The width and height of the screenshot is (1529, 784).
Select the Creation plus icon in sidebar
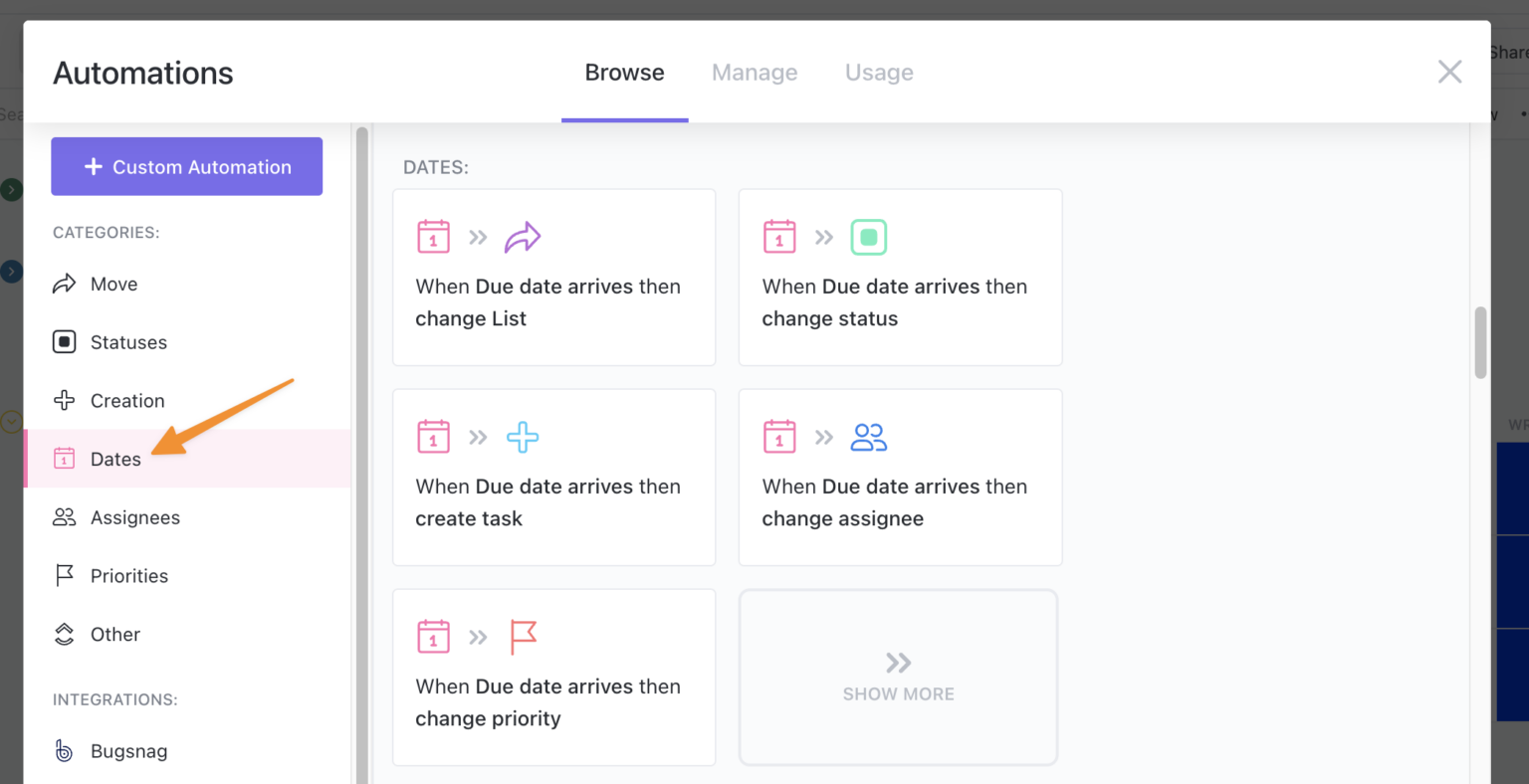pos(63,400)
